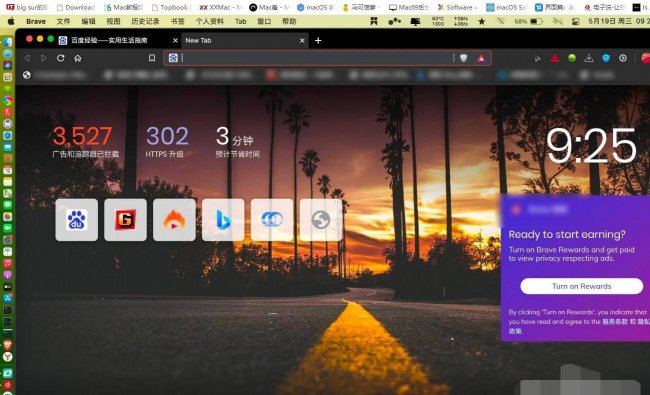Open the home page icon

pyautogui.click(x=78, y=58)
